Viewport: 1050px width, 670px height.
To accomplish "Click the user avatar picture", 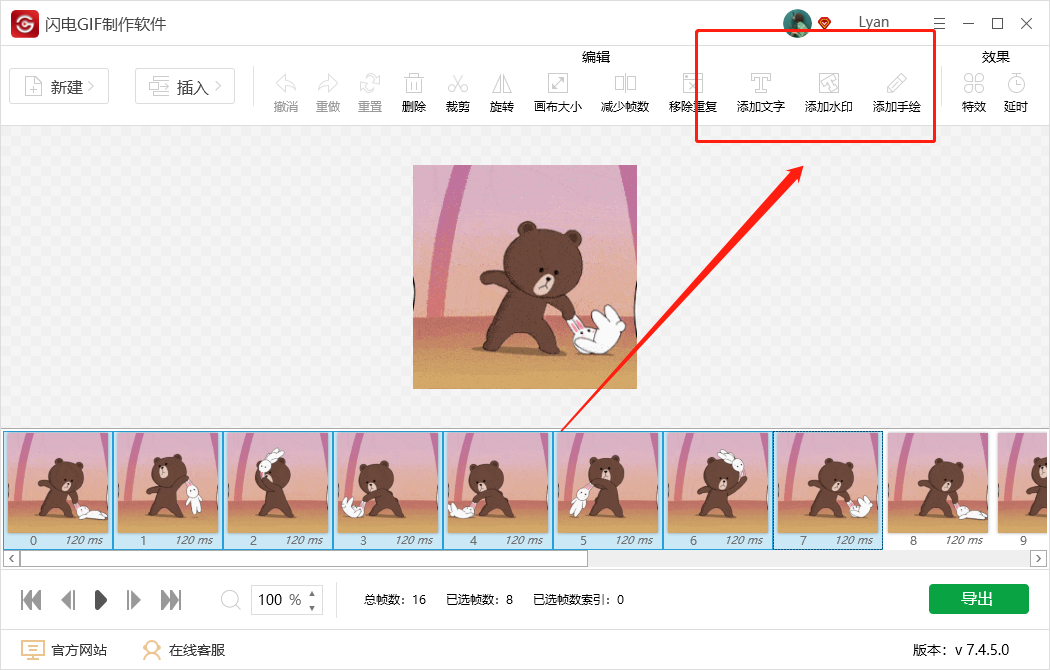I will click(x=797, y=23).
